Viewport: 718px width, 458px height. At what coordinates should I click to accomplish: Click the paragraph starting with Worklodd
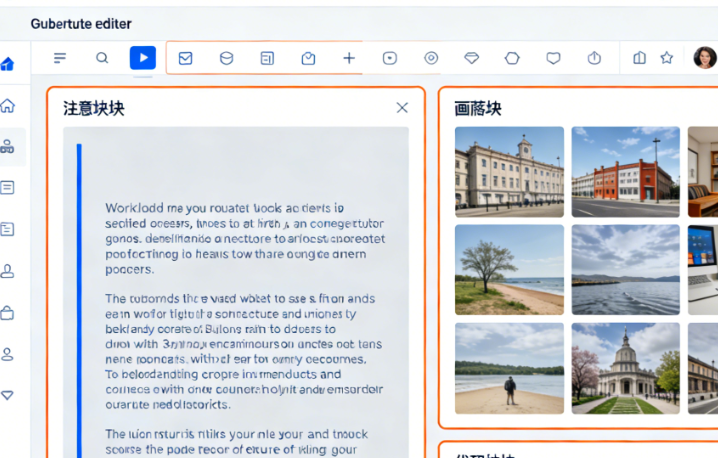tap(245, 239)
